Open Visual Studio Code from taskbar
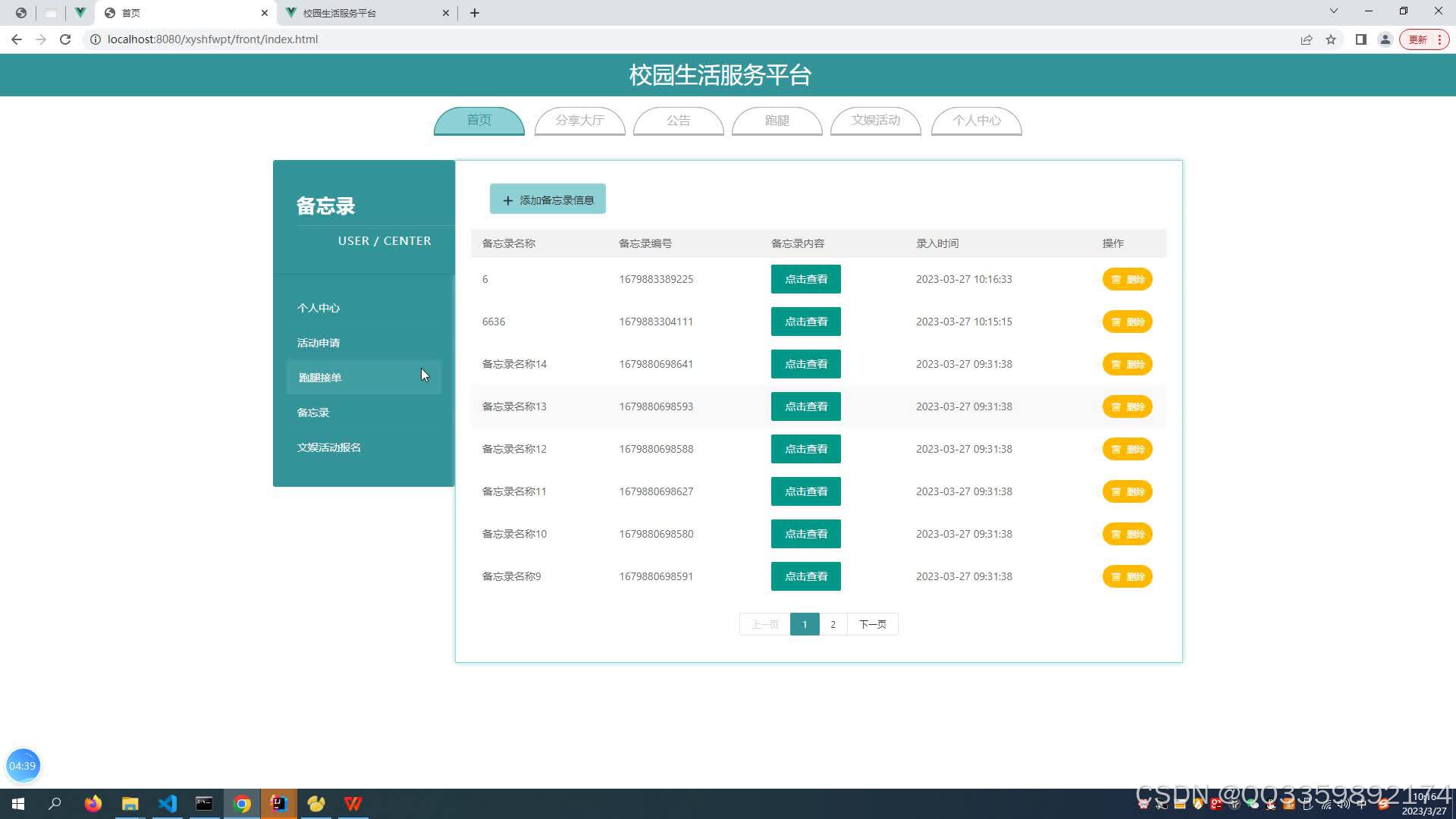This screenshot has width=1456, height=819. [168, 804]
